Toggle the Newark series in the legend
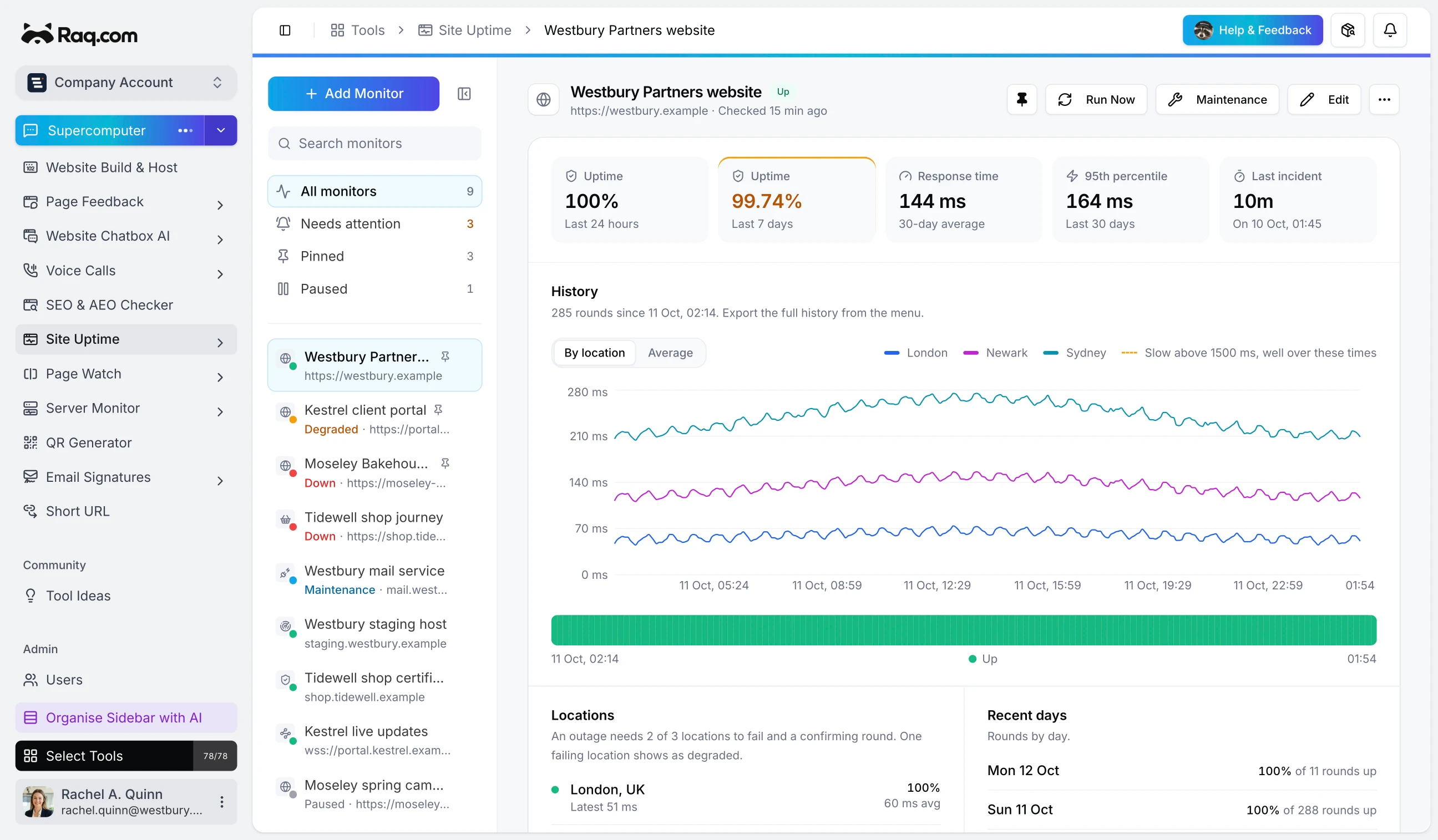Image resolution: width=1438 pixels, height=840 pixels. [x=995, y=353]
